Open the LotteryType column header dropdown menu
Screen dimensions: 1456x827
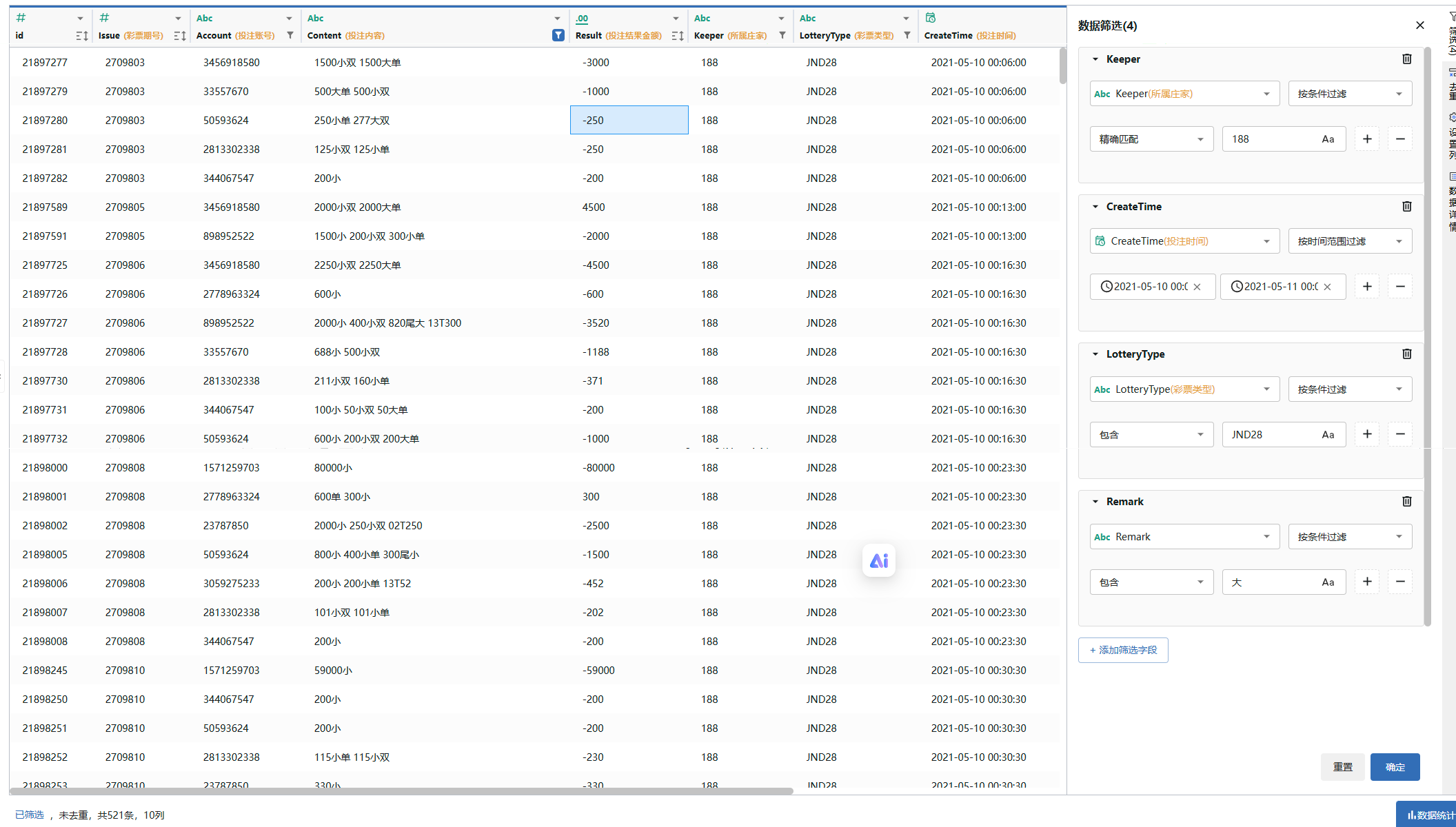pos(906,19)
